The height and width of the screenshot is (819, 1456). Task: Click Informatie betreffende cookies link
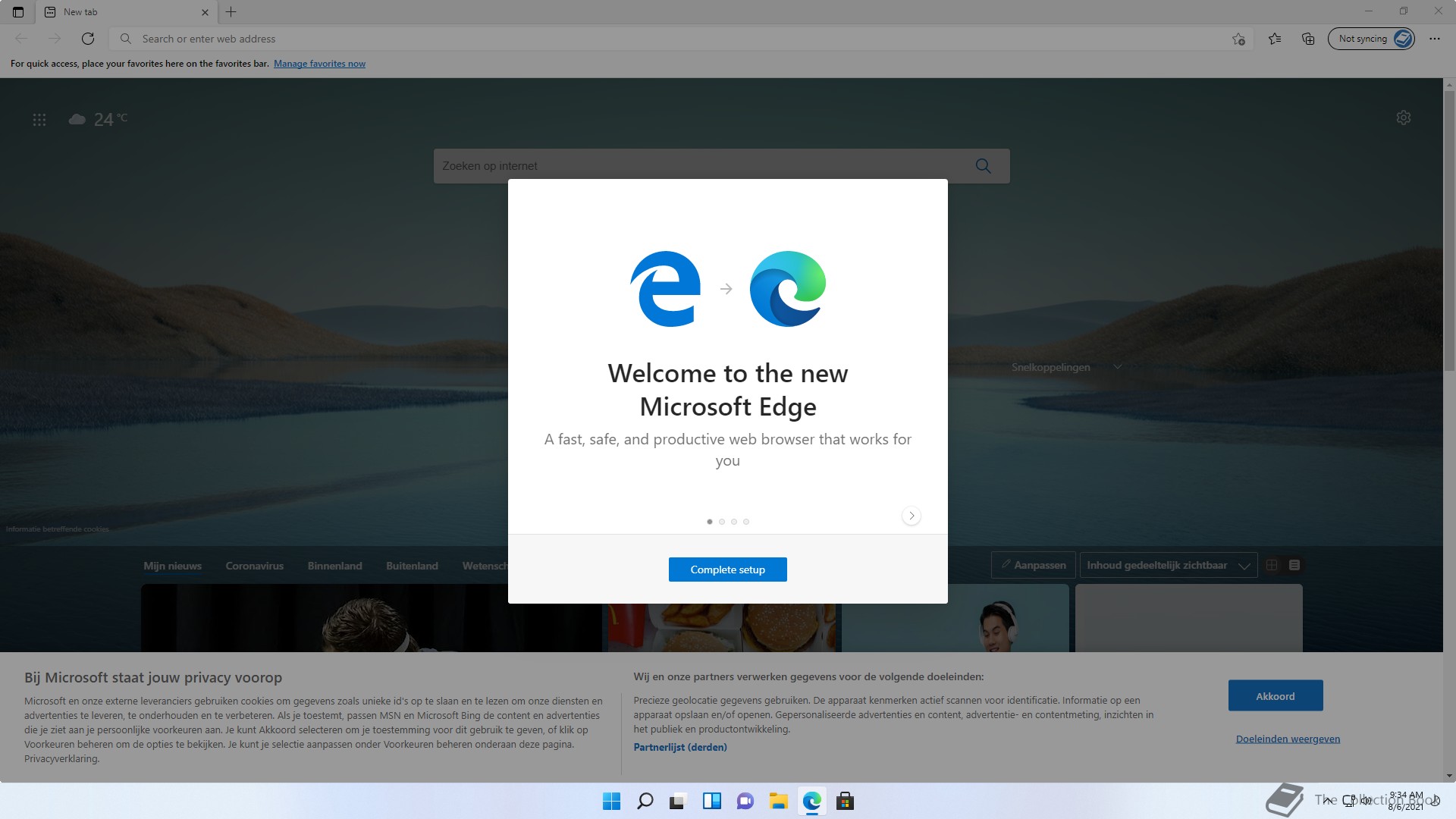(58, 529)
